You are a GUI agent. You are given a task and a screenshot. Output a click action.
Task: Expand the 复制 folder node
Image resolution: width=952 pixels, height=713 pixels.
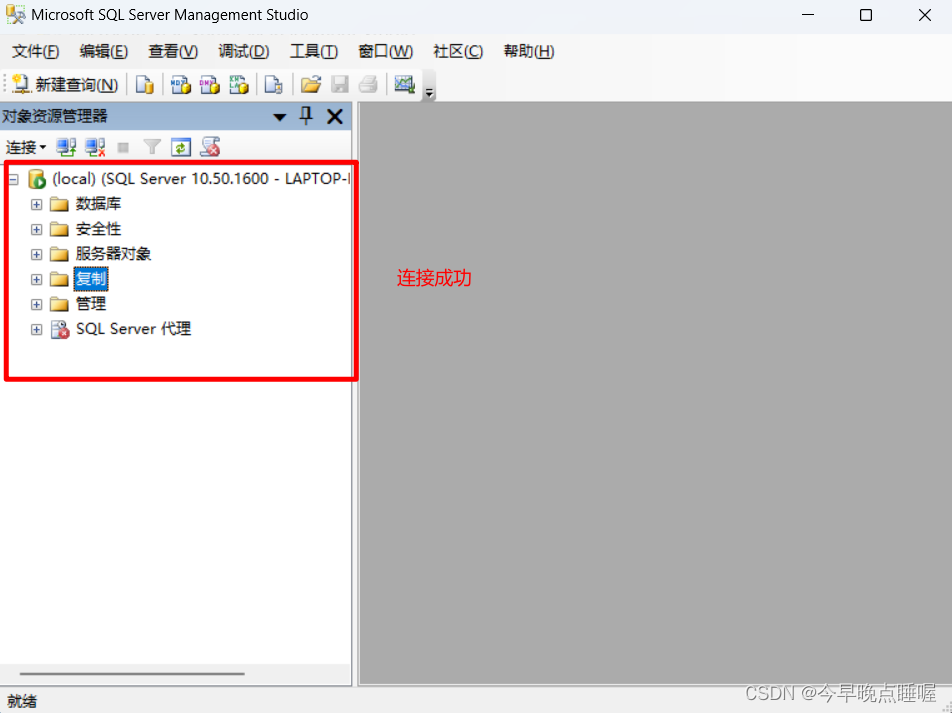[x=36, y=279]
